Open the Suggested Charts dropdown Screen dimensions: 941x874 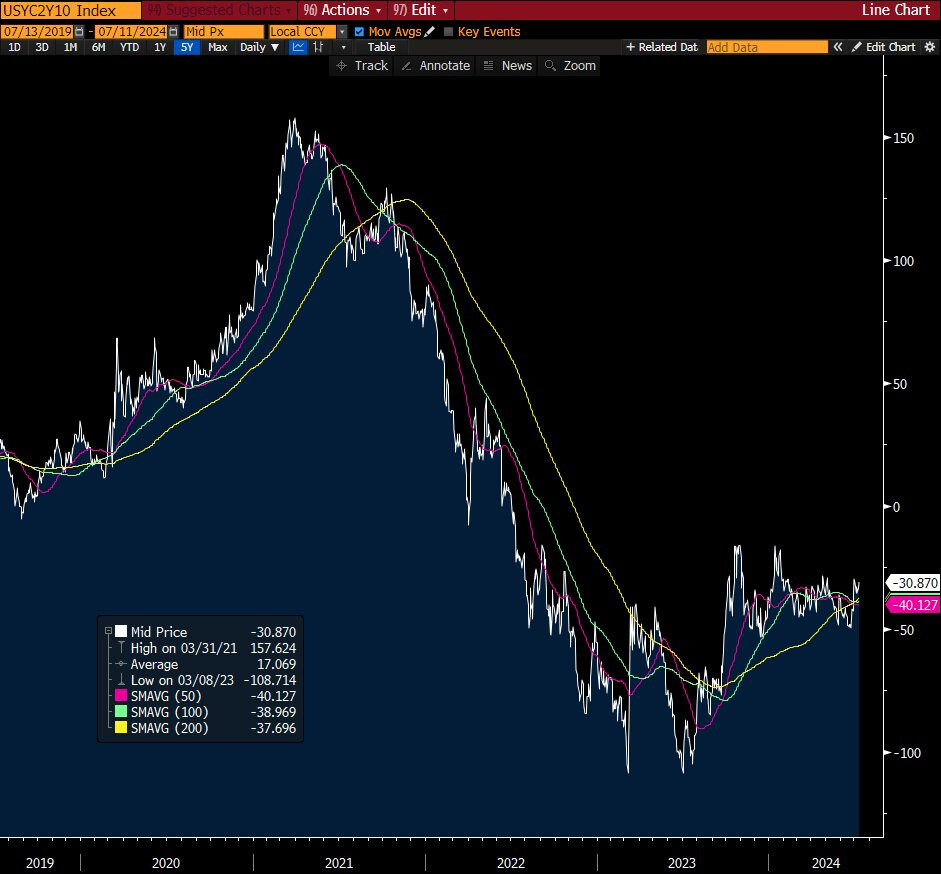click(x=219, y=10)
